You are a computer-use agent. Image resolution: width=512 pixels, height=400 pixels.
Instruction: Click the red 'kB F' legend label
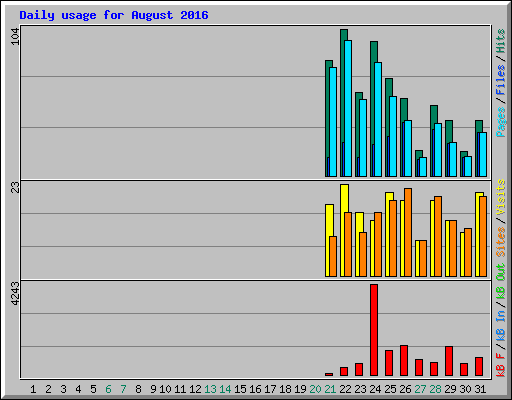point(501,365)
